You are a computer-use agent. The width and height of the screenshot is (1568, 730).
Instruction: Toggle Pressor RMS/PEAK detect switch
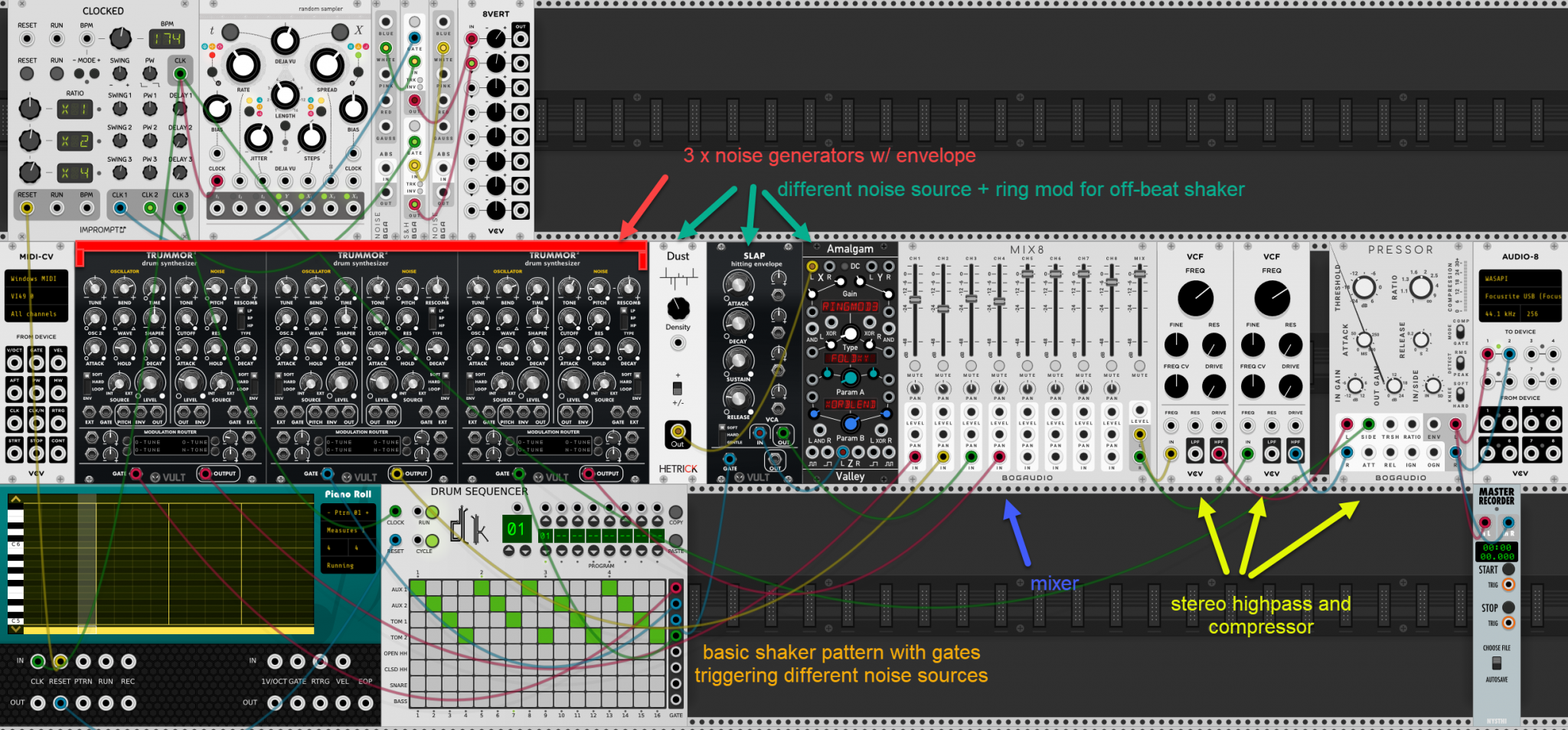[1460, 363]
